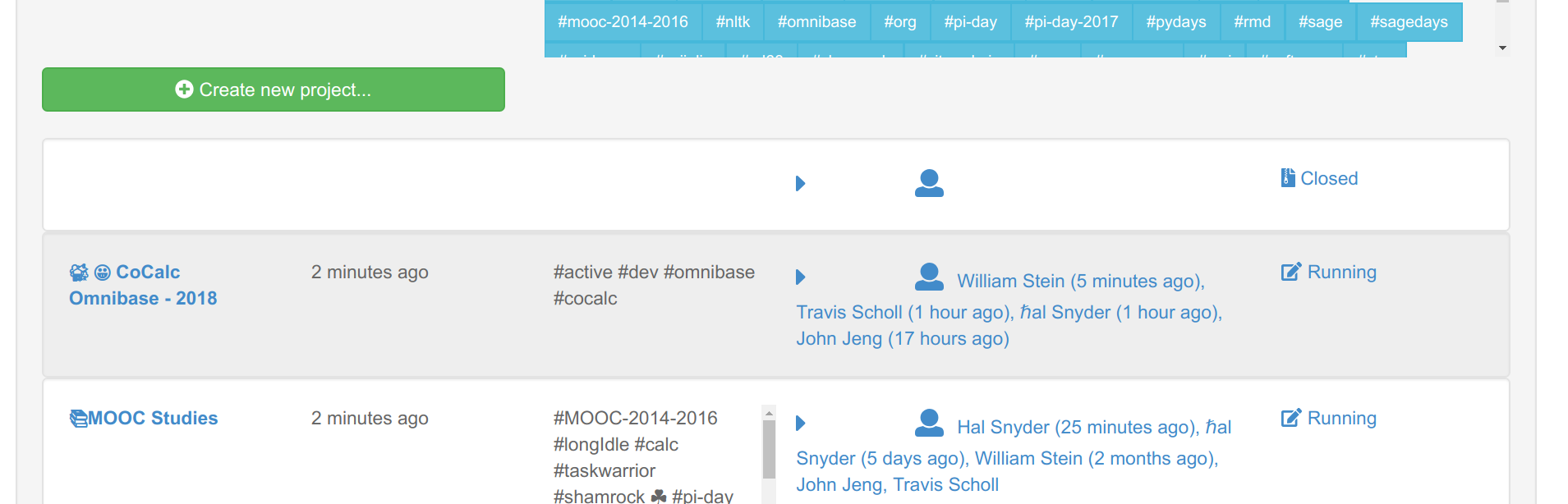This screenshot has width=1568, height=504.
Task: Select the #pydays tag
Action: 1175,22
